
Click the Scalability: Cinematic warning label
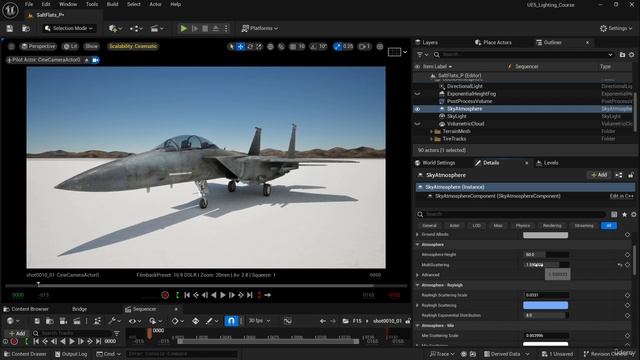coord(133,46)
